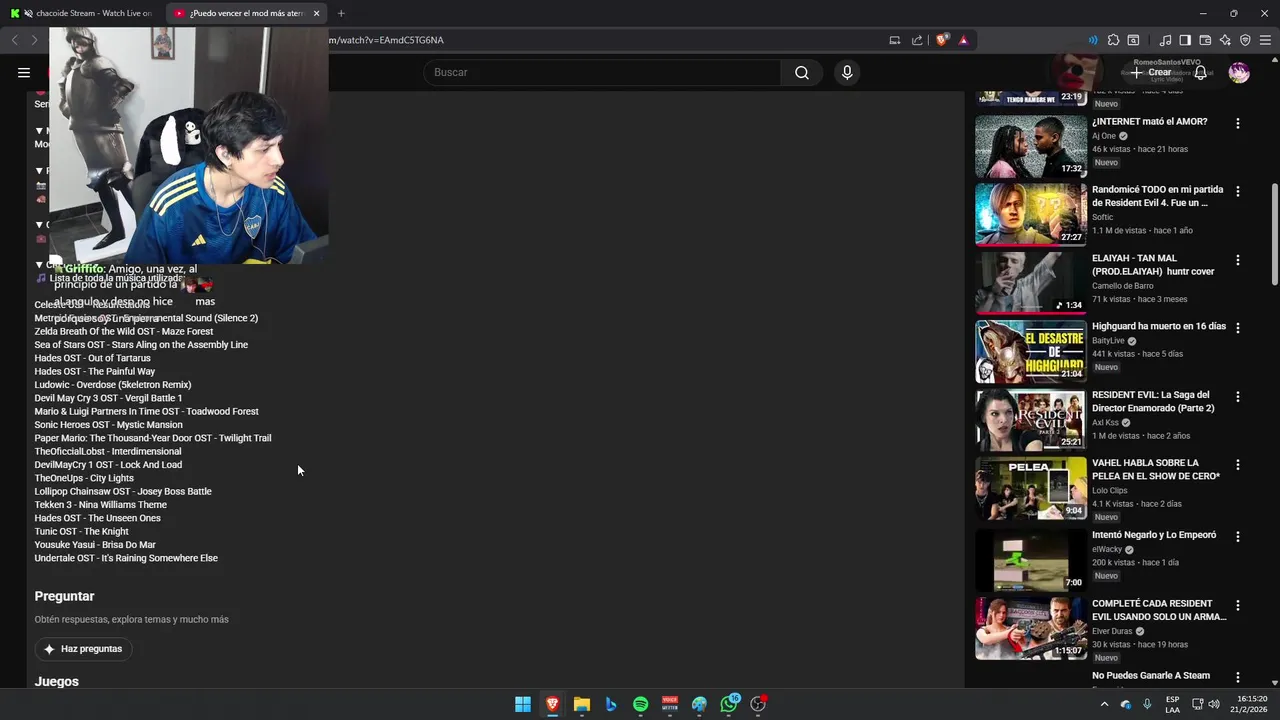The width and height of the screenshot is (1280, 720).
Task: Open Voicemeeter from the taskbar
Action: pos(670,704)
